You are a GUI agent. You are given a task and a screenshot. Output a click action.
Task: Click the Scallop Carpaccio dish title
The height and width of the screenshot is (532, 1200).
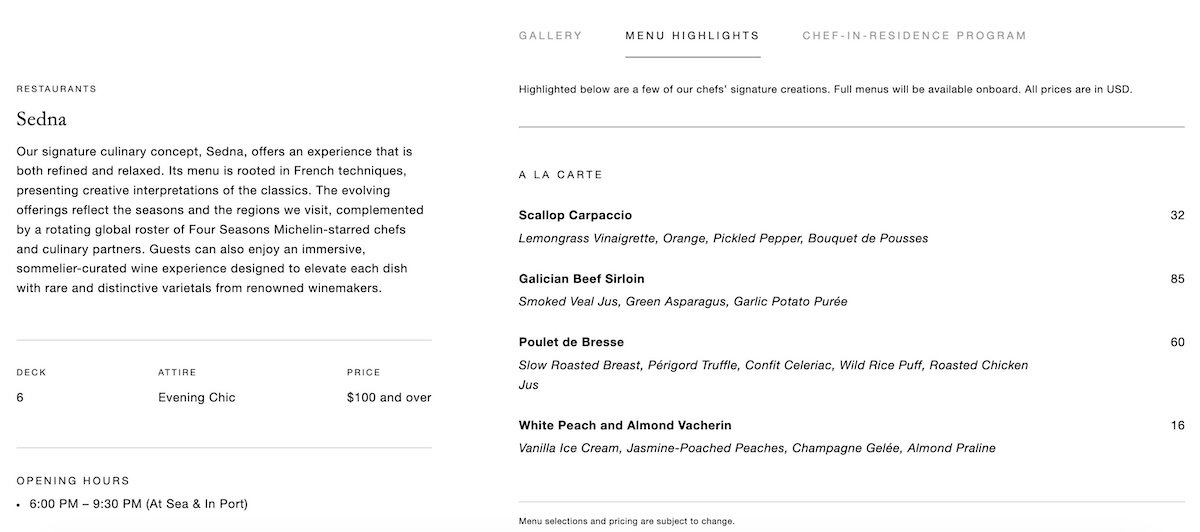575,215
